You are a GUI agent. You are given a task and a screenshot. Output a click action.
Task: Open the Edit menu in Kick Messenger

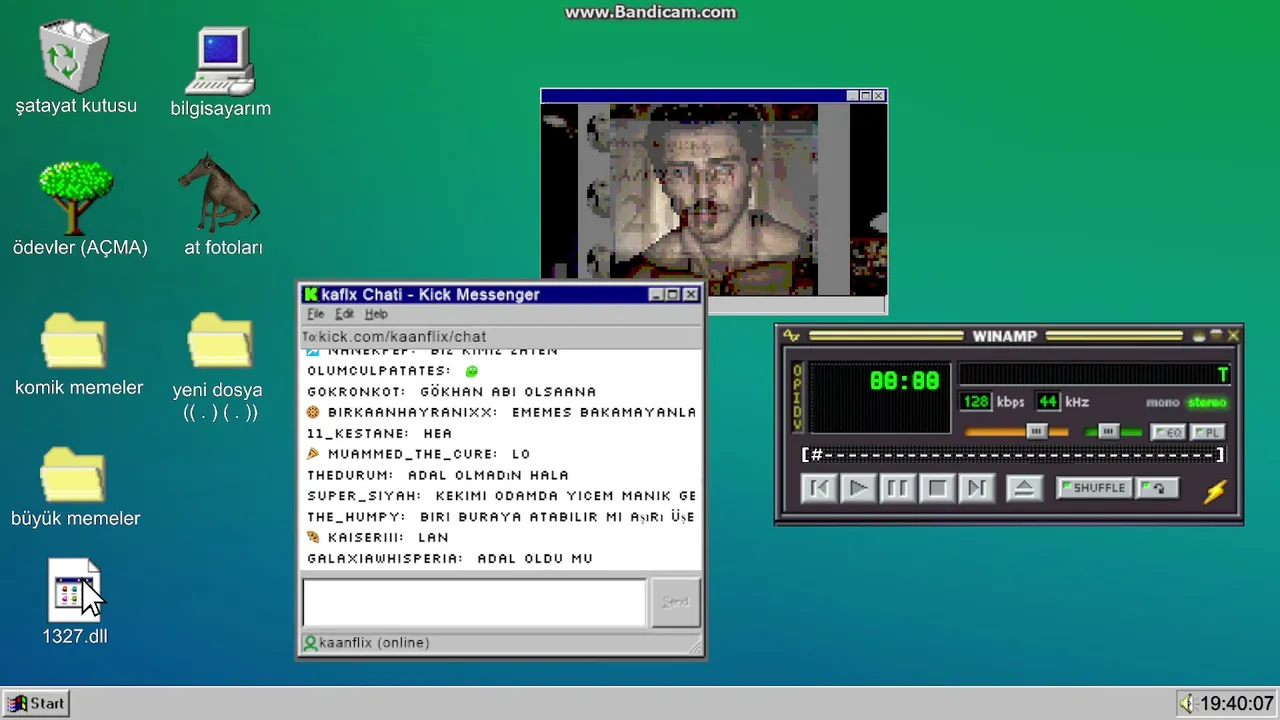click(344, 314)
